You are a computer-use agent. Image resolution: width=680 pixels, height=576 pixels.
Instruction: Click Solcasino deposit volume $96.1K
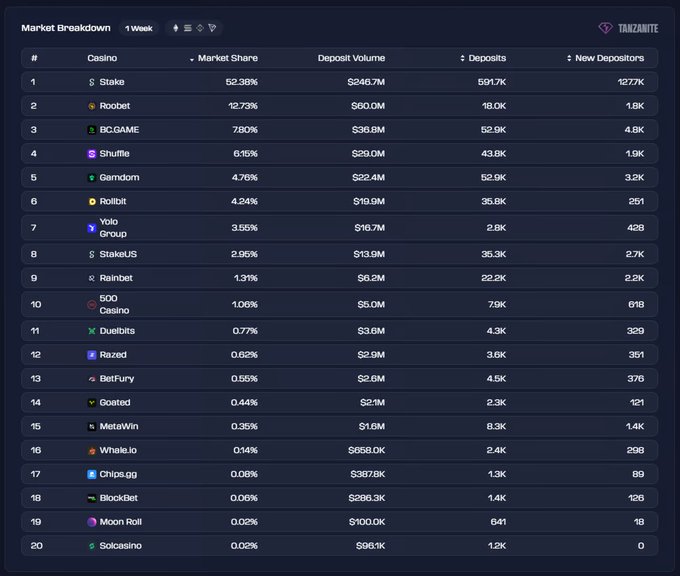click(x=370, y=546)
